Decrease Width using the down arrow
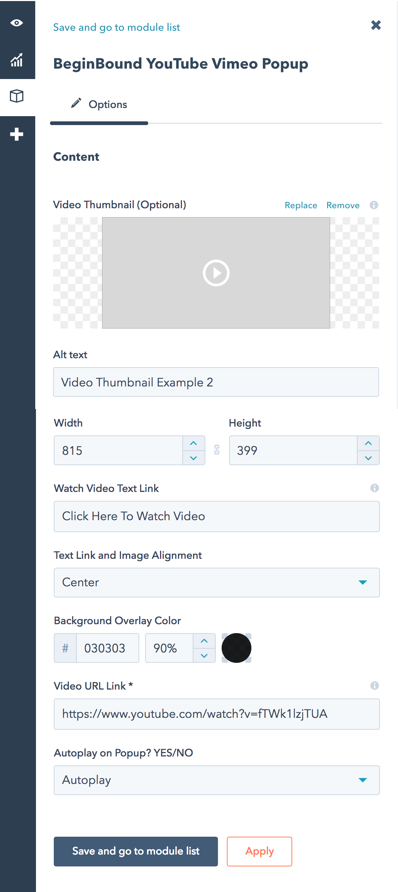 coord(194,458)
